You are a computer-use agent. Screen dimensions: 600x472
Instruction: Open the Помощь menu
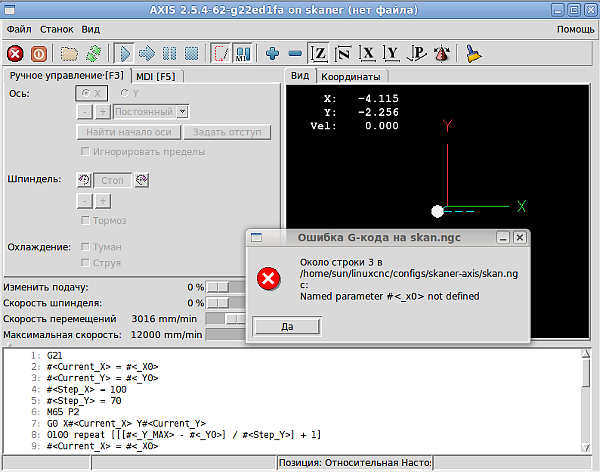(576, 29)
